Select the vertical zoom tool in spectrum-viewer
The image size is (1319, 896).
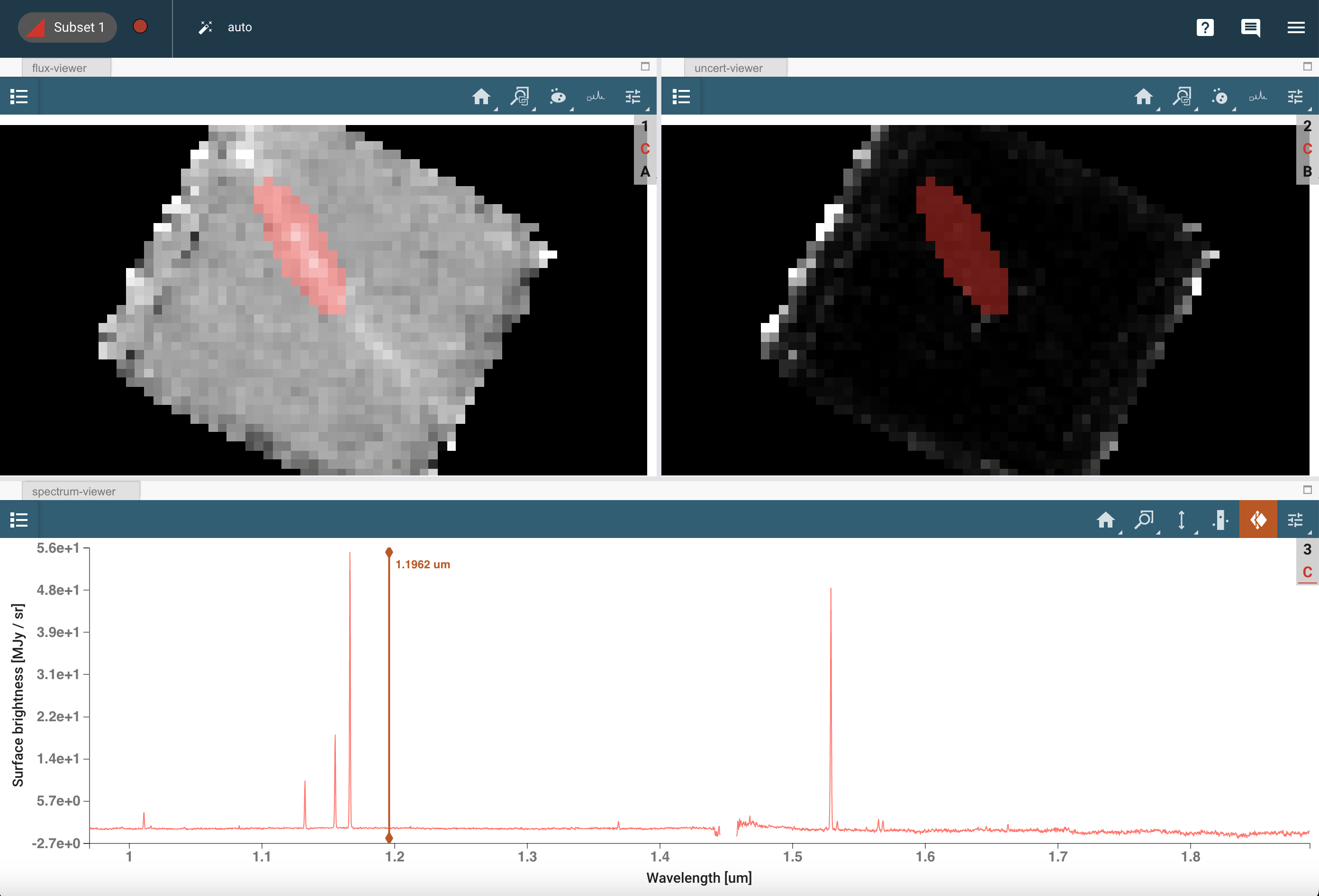click(x=1182, y=519)
